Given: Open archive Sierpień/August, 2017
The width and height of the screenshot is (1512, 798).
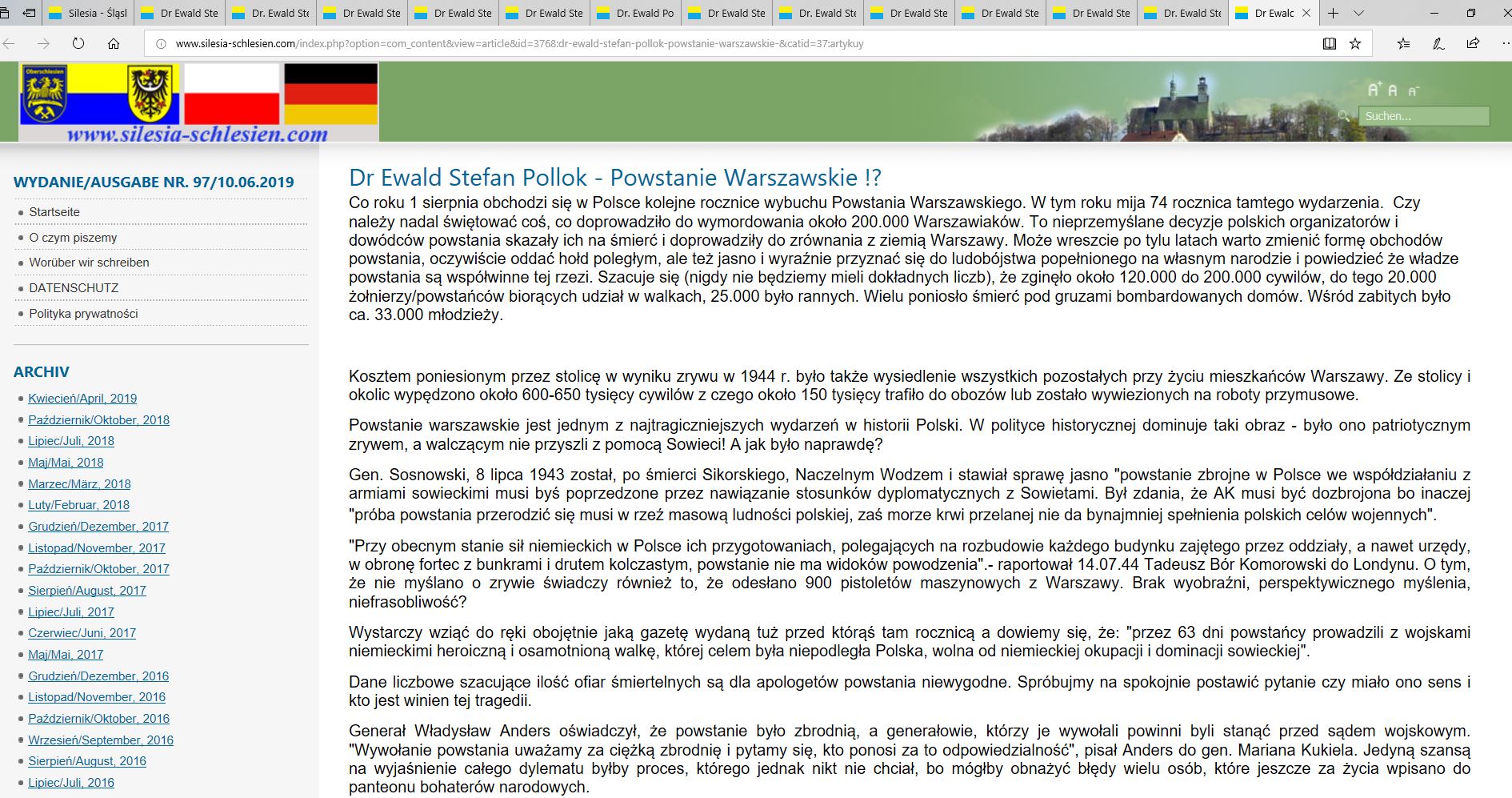Looking at the screenshot, I should (87, 591).
